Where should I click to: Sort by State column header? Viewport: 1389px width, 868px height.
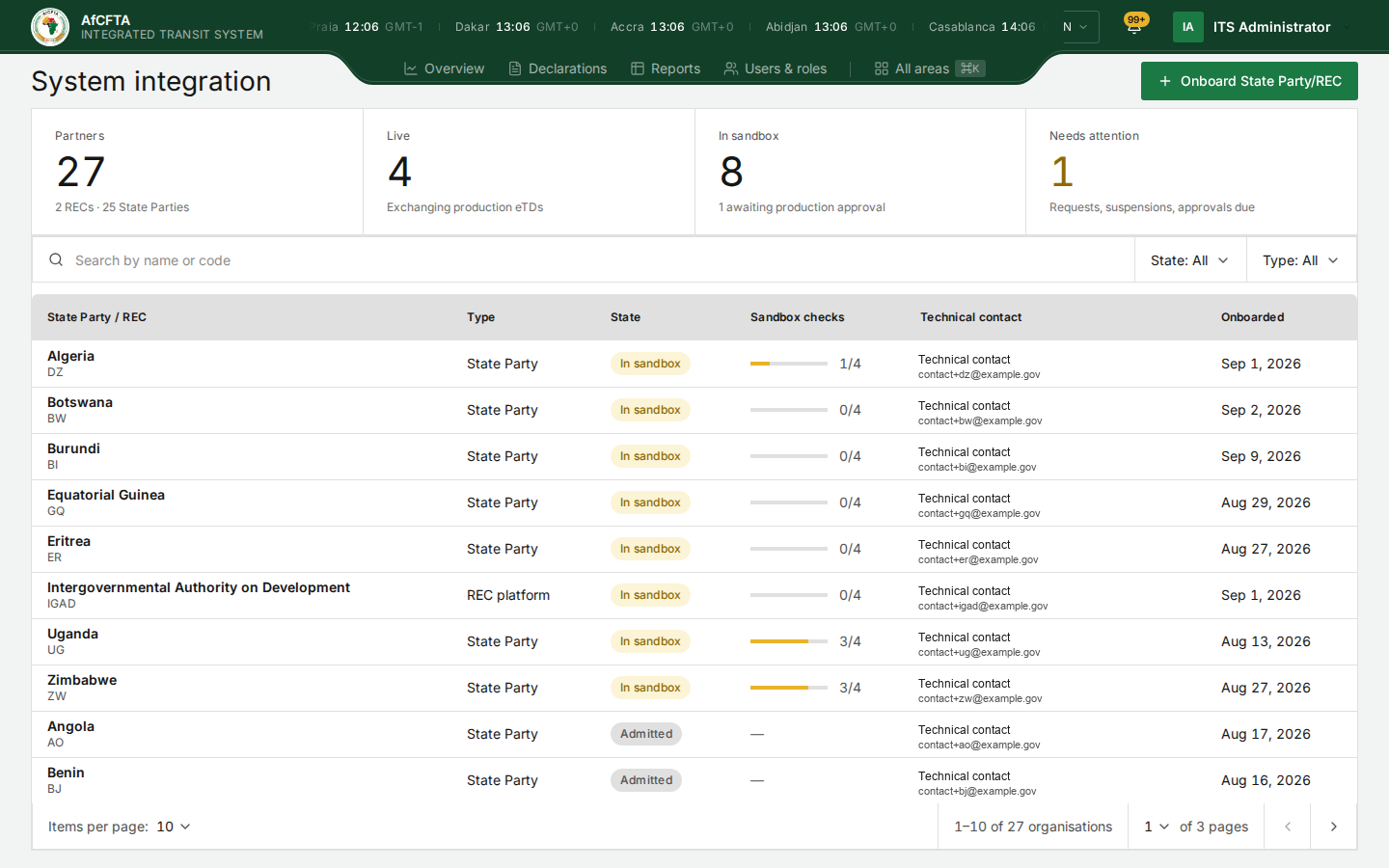click(x=625, y=317)
